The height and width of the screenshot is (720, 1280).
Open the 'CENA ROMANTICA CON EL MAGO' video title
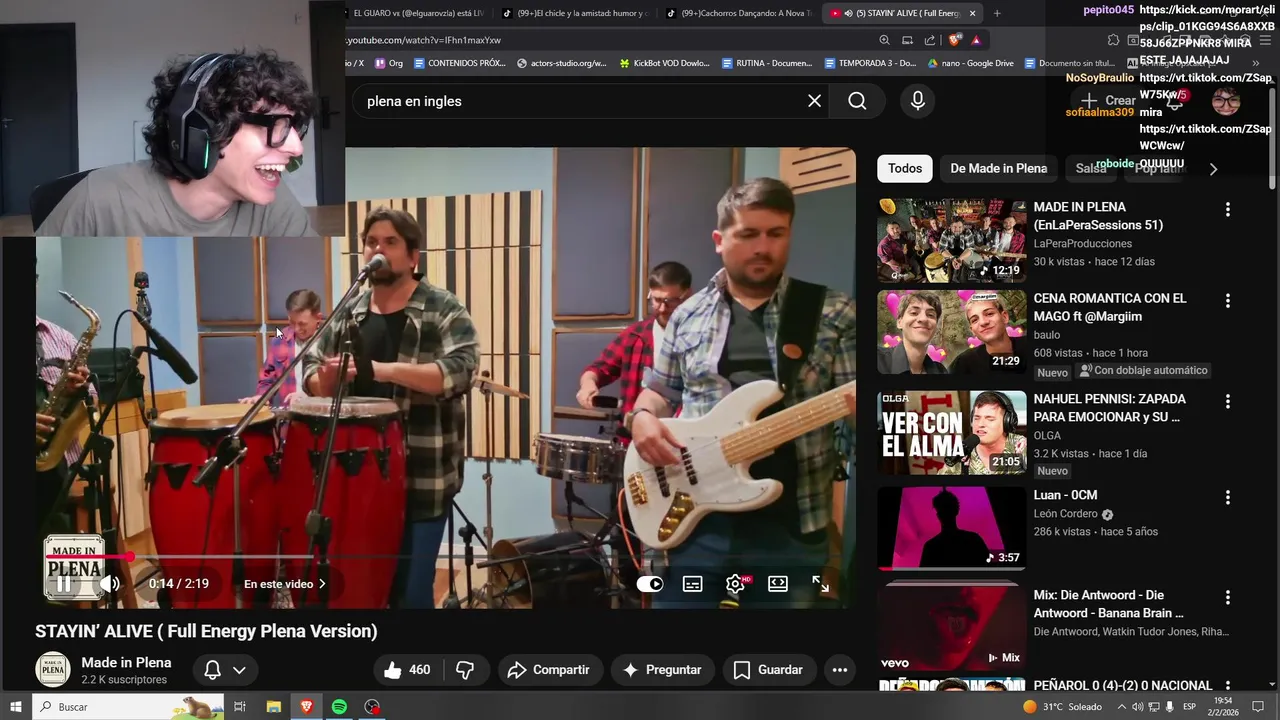pyautogui.click(x=1110, y=307)
